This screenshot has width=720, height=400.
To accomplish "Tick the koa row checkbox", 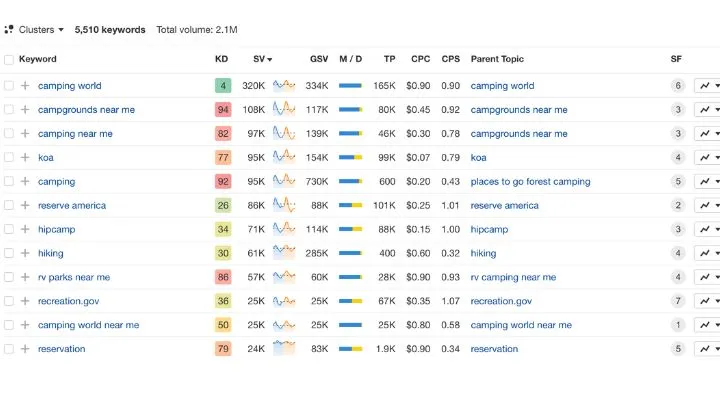I will pos(9,157).
